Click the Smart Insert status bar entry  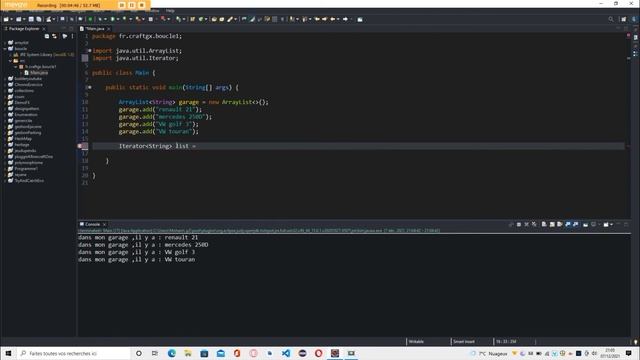point(464,342)
